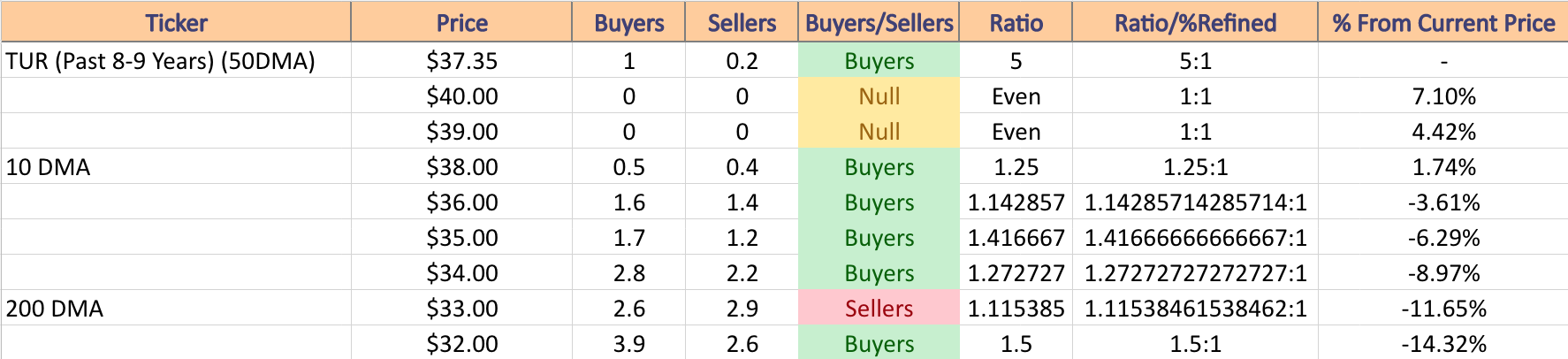
Task: Select the Buyers/Sellers column header
Action: pyautogui.click(x=879, y=22)
